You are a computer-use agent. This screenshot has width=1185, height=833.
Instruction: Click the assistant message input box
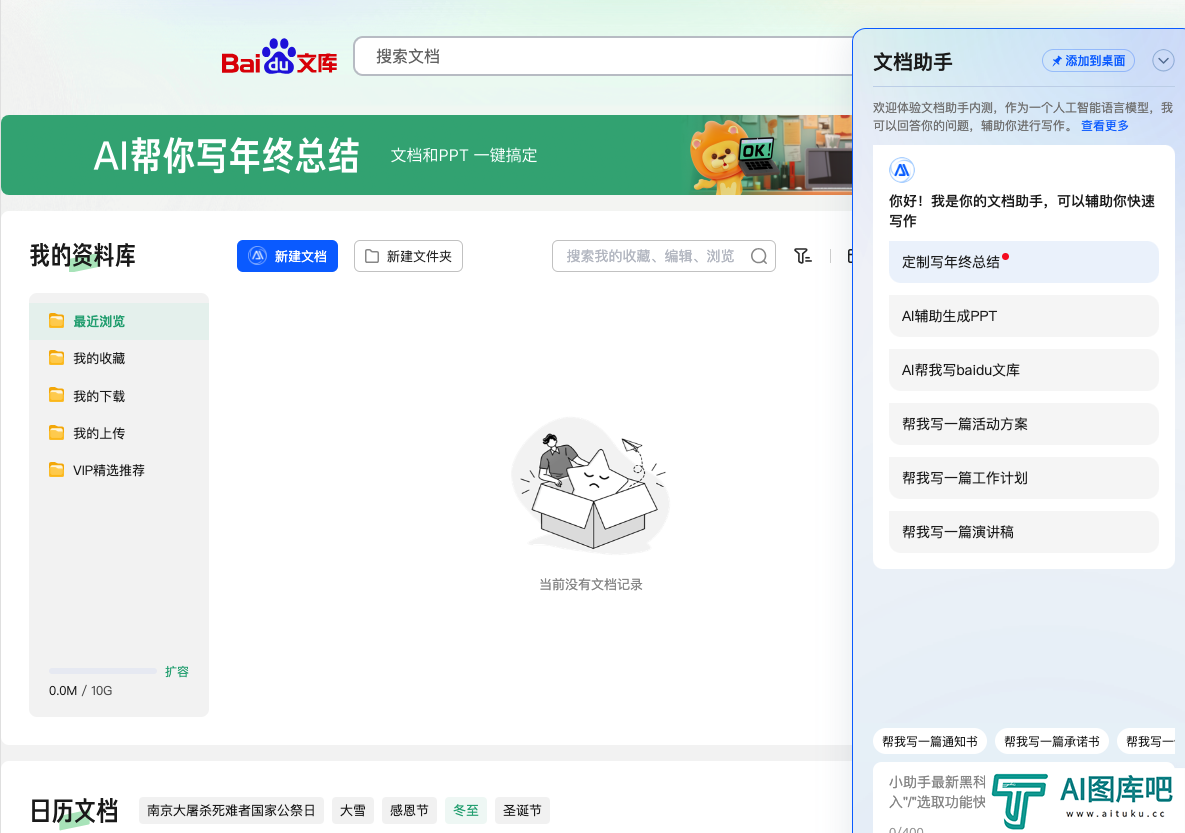(1023, 797)
